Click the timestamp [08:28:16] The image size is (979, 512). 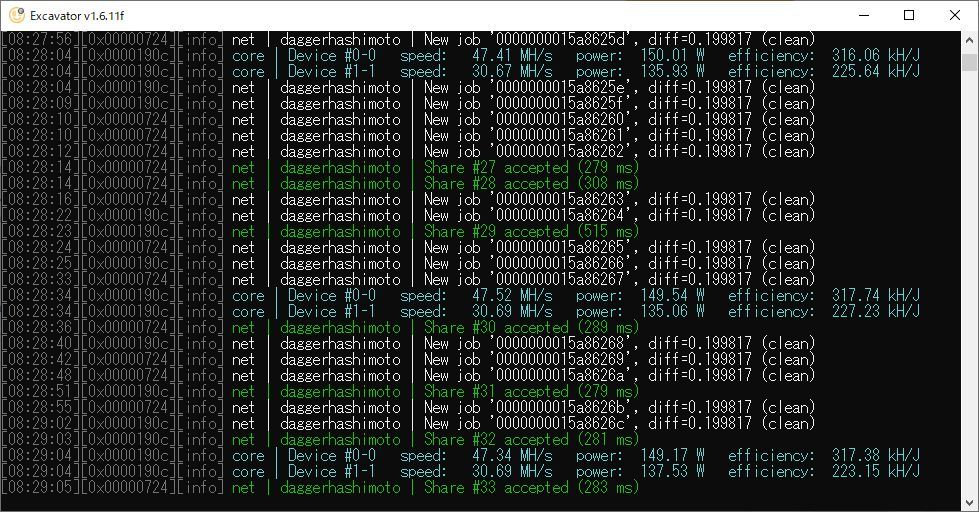(x=41, y=200)
